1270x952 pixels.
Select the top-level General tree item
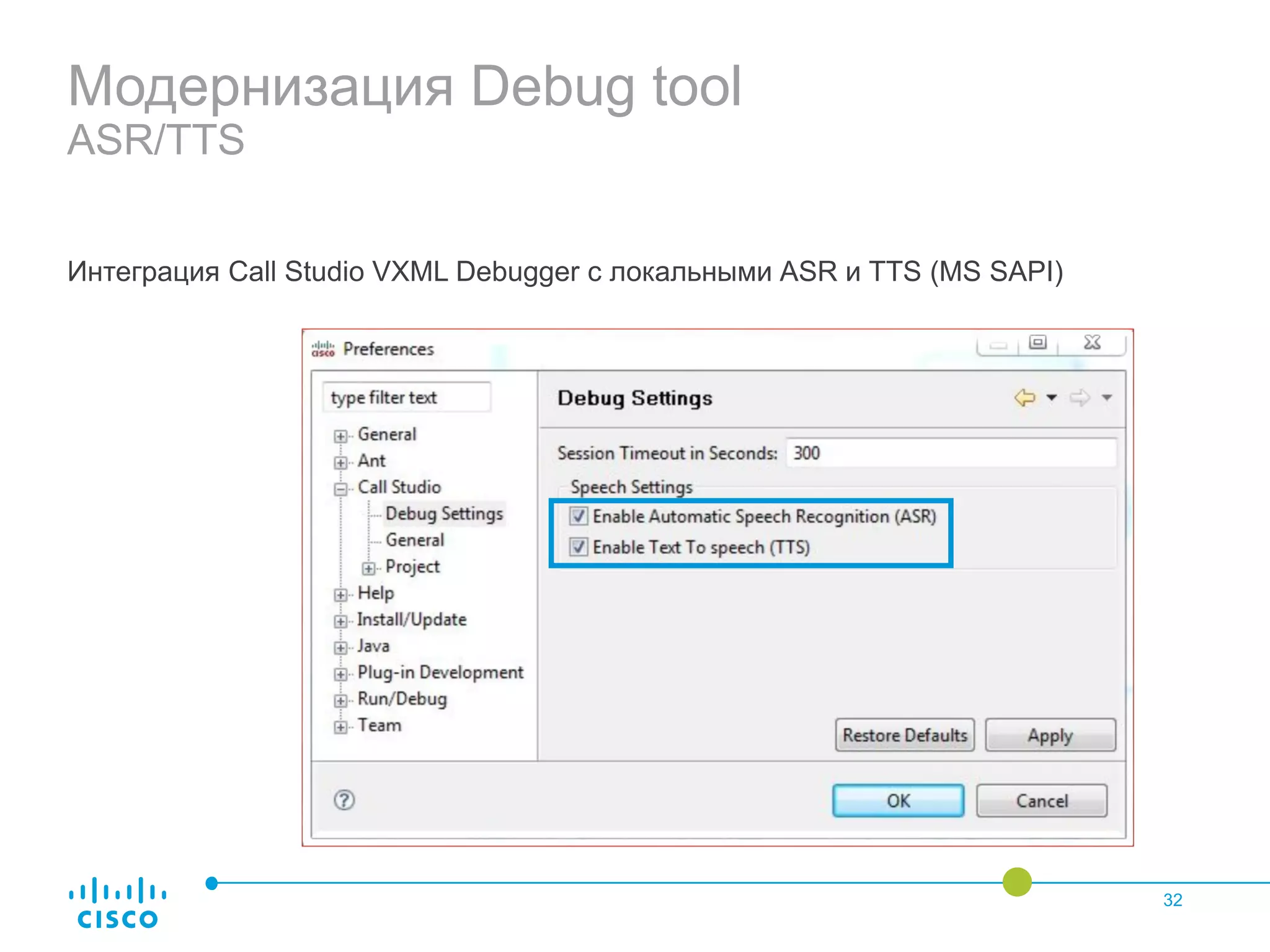point(386,434)
